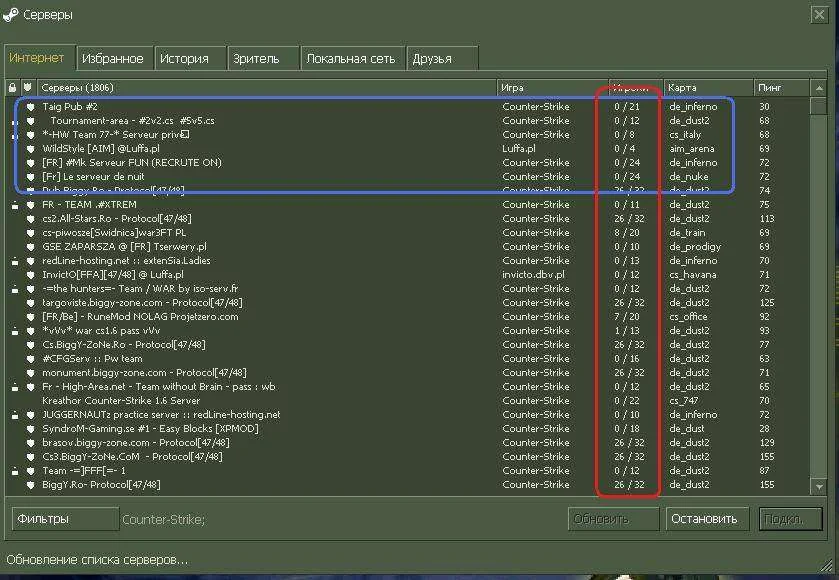Click the Luffa.pl game cell
The image size is (839, 580).
(518, 149)
